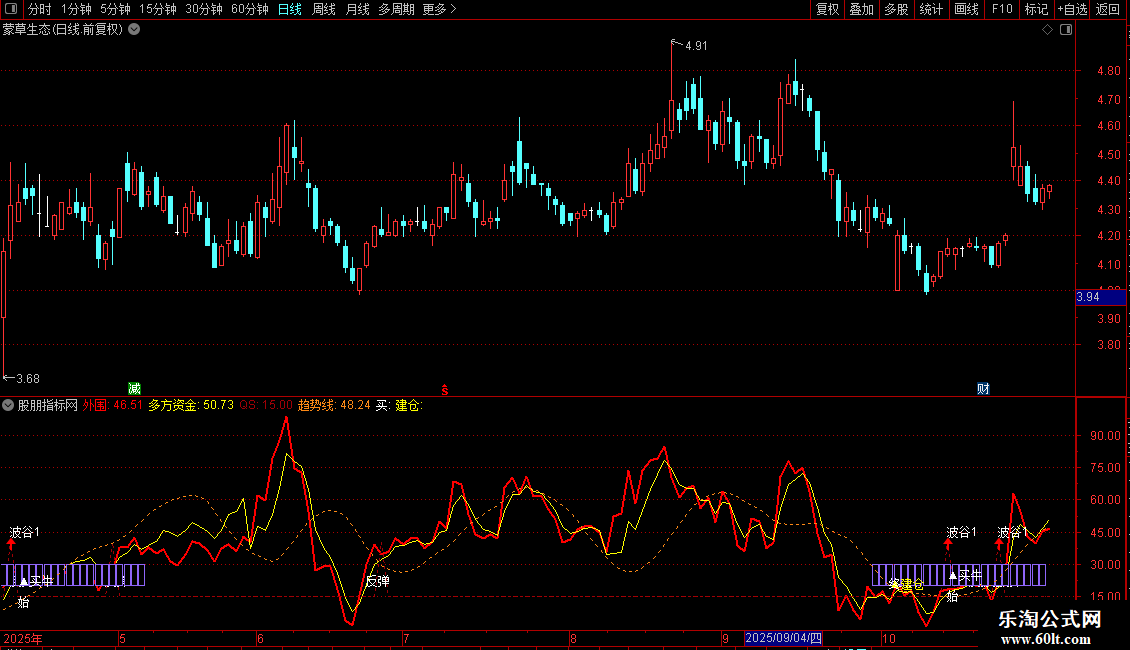Click the 90.00 level on the indicator axis

[x=1105, y=436]
